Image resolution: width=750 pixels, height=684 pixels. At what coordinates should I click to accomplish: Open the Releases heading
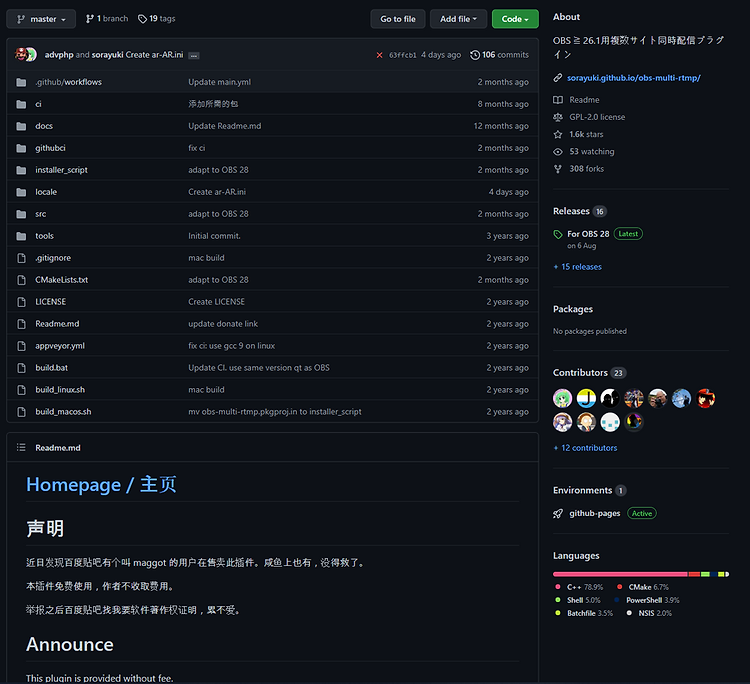tap(571, 211)
